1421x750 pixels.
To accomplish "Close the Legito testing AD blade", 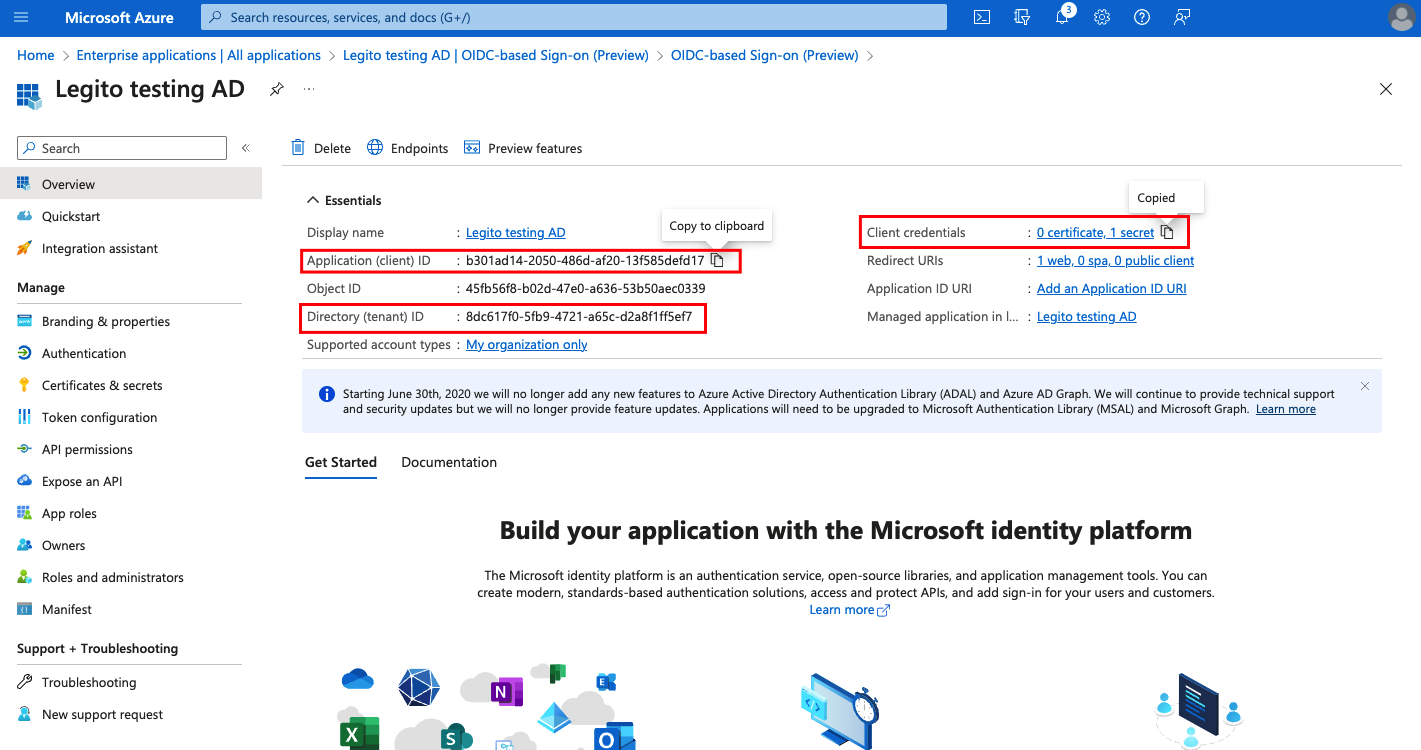I will click(1386, 89).
